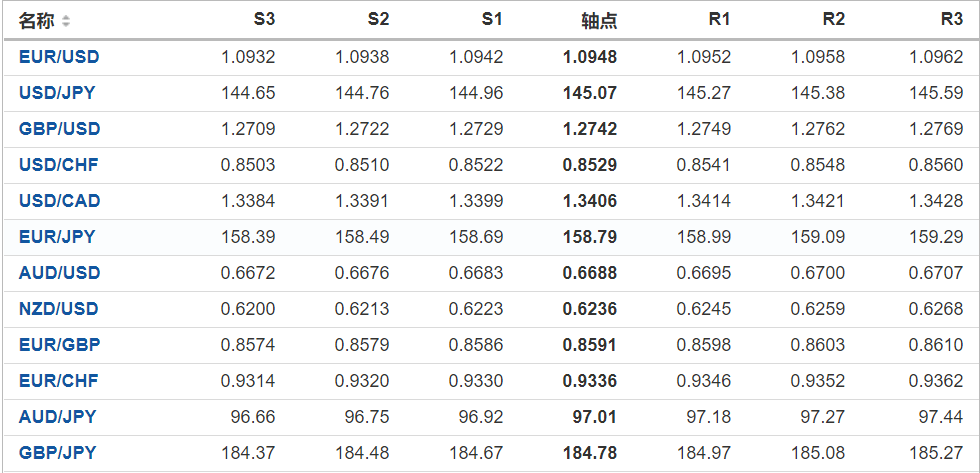Viewport: 980px width, 473px height.
Task: Open the GBP/USD currency pair link
Action: [x=59, y=129]
